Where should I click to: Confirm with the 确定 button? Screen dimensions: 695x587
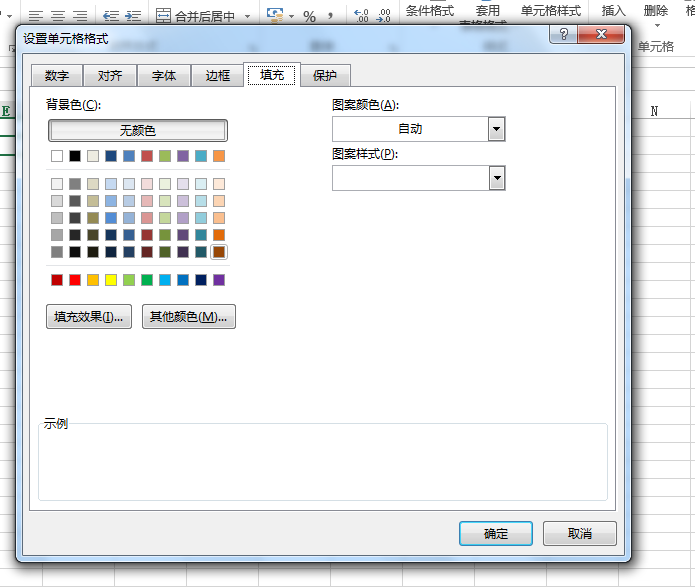496,533
